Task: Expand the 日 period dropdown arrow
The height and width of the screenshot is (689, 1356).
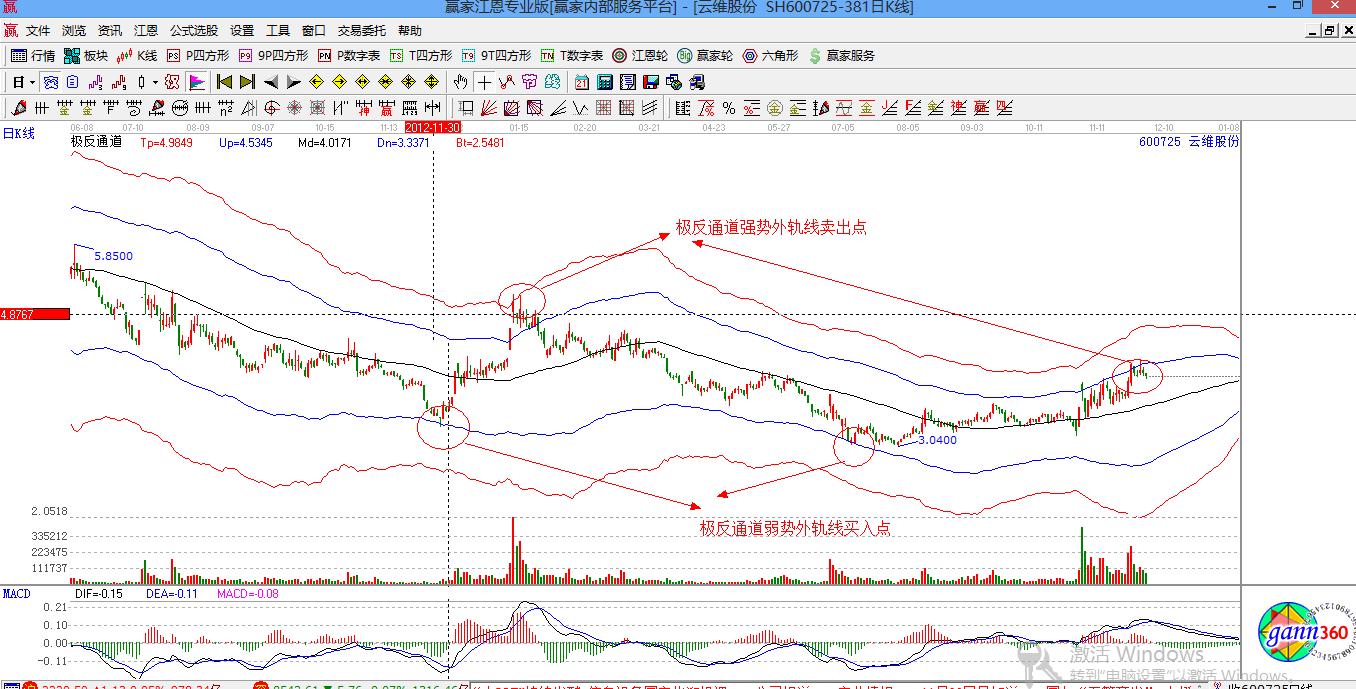Action: tap(32, 82)
